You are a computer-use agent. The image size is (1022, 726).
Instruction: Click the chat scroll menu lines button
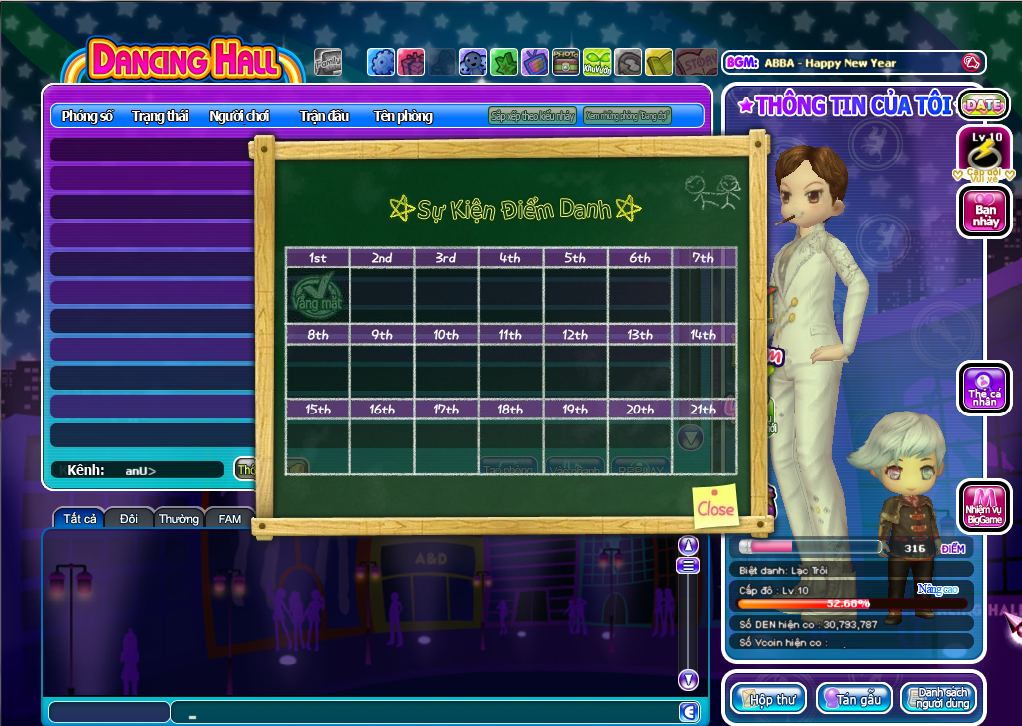pyautogui.click(x=688, y=566)
